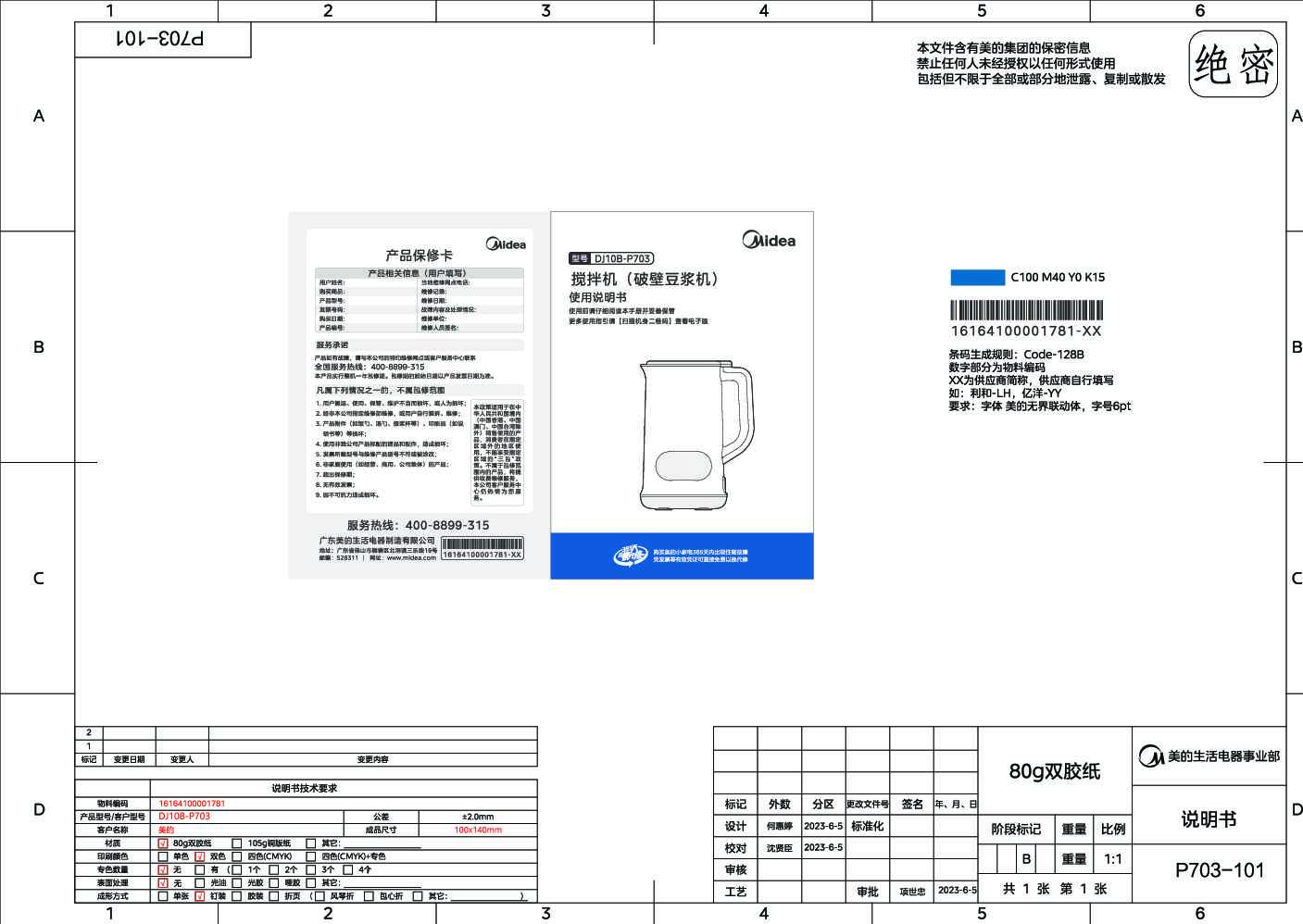
Task: Click the Midea logo on the manual cover
Action: (x=769, y=240)
